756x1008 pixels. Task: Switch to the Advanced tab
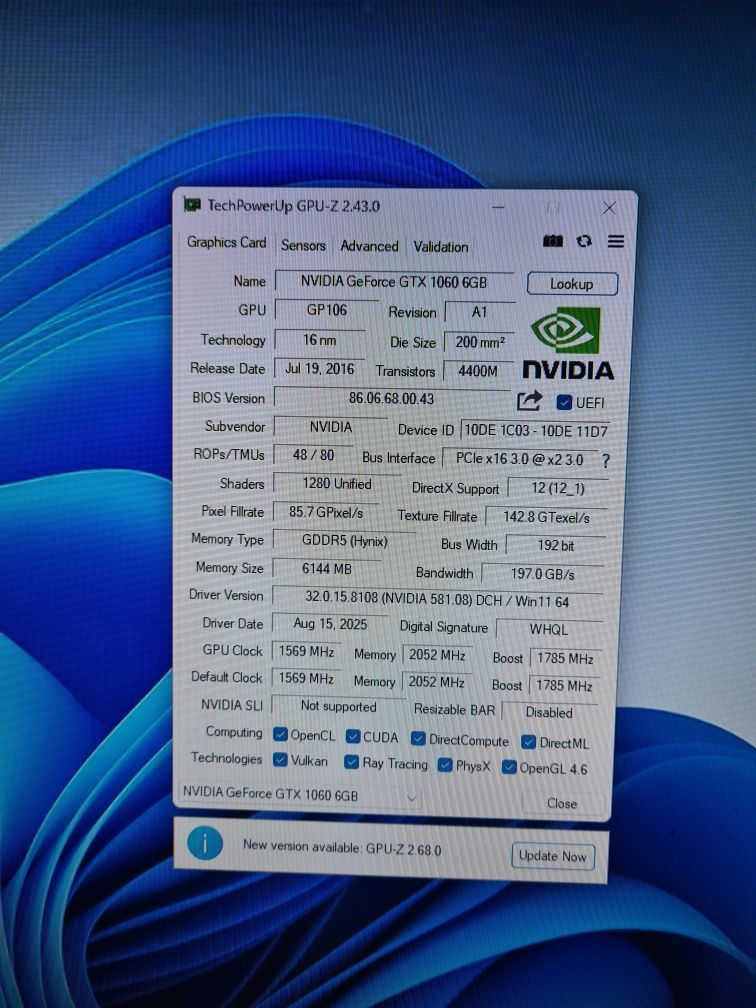pos(369,246)
